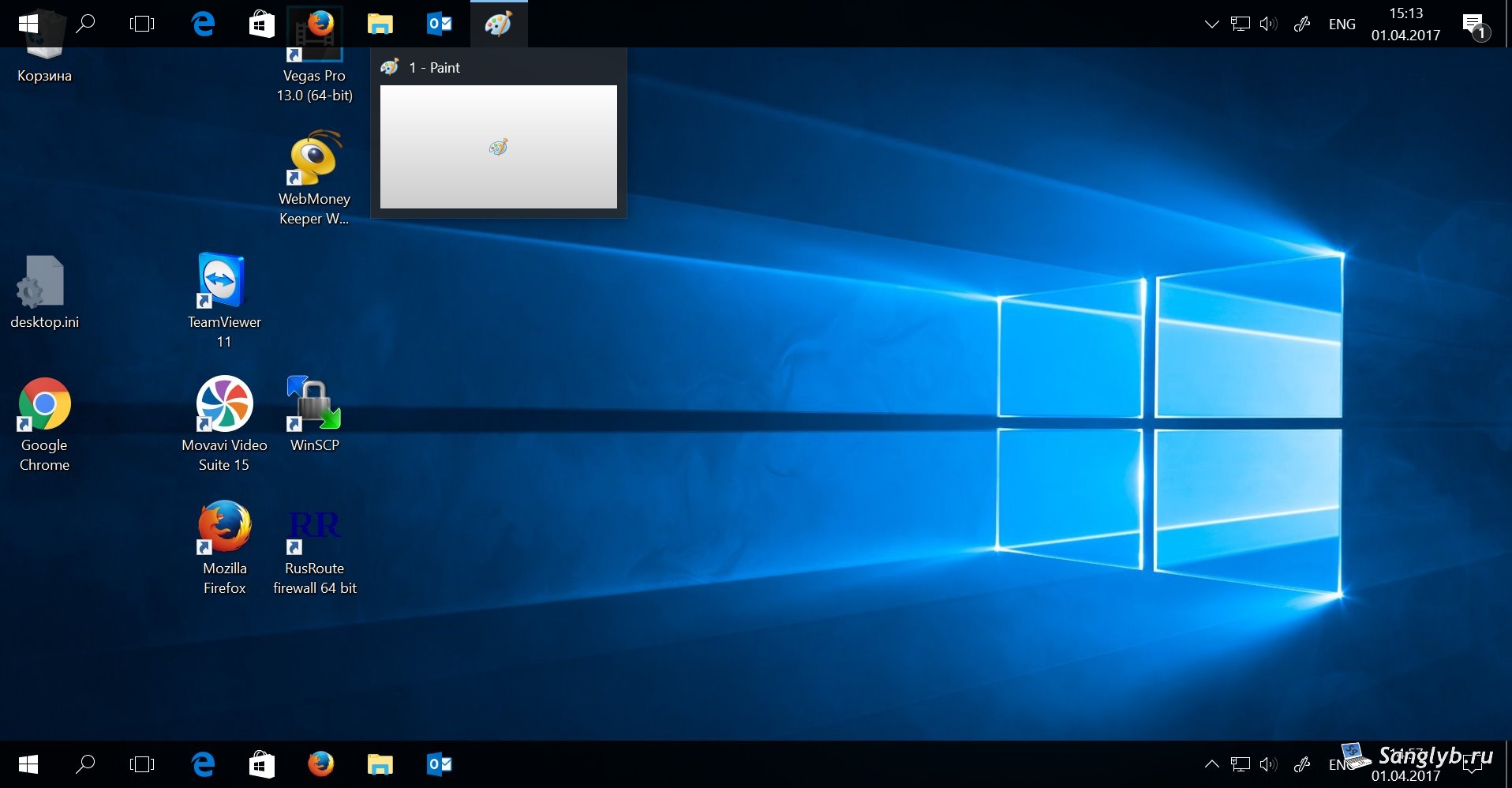
Task: Open File Explorer in top taskbar
Action: click(x=380, y=24)
